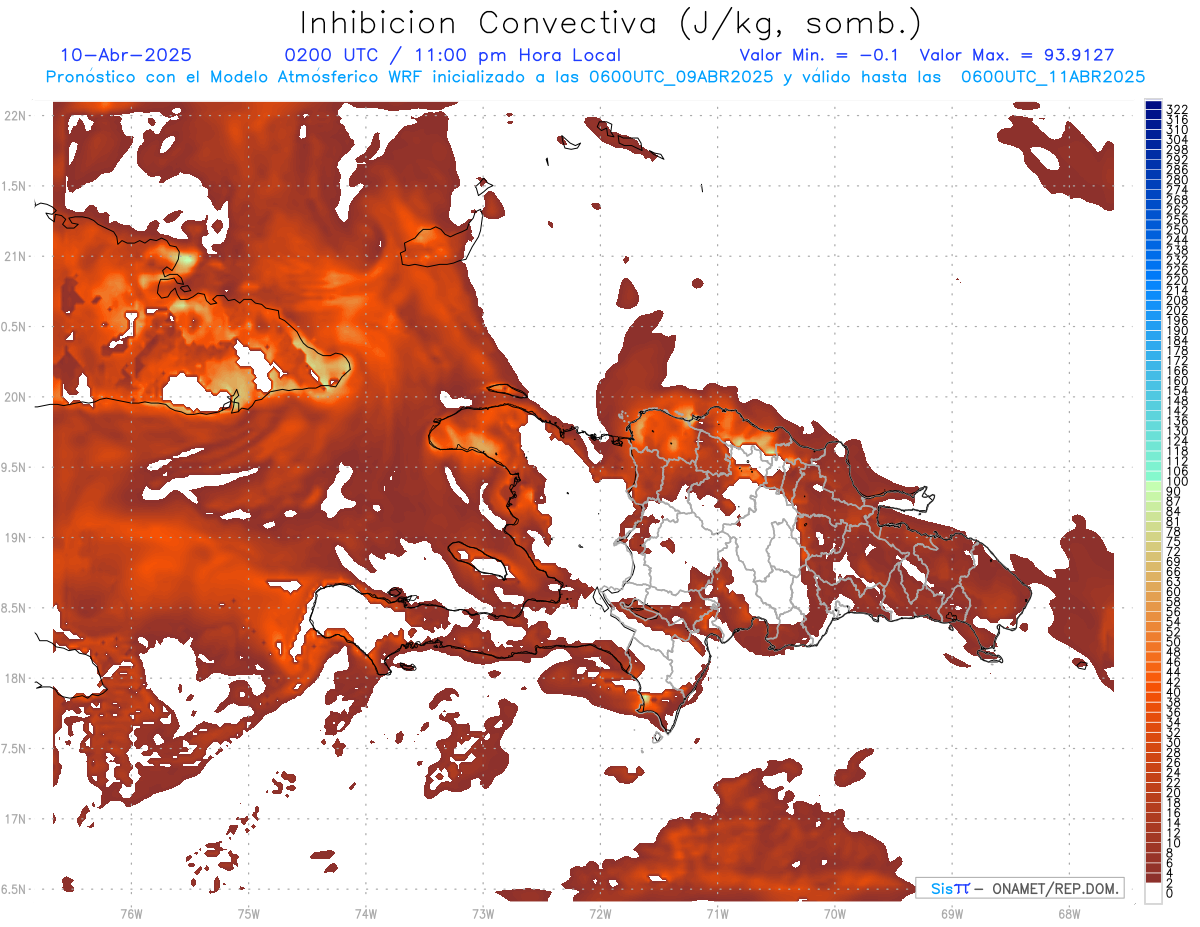Click the '75W' longitude label
1200x927 pixels.
click(248, 913)
